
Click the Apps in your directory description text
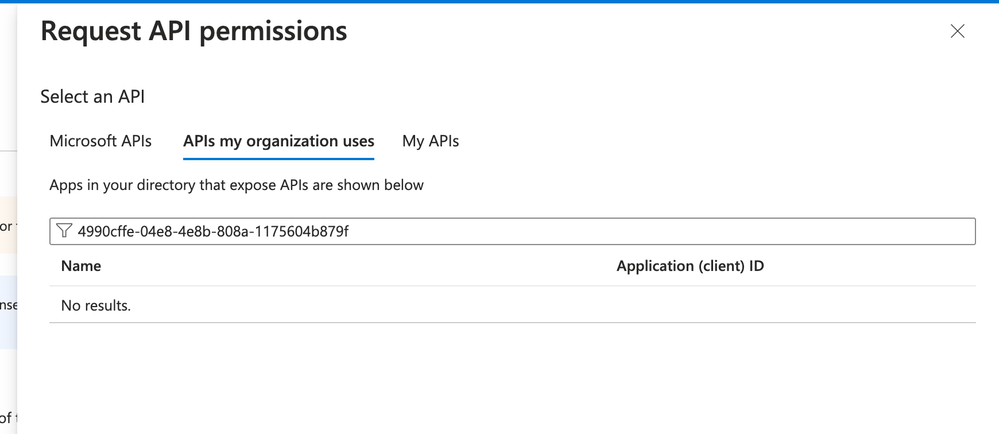click(236, 185)
